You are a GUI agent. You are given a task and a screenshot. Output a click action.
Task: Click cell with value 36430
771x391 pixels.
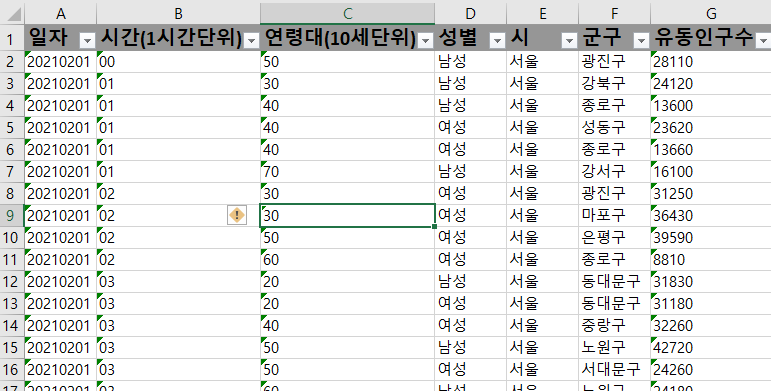711,215
